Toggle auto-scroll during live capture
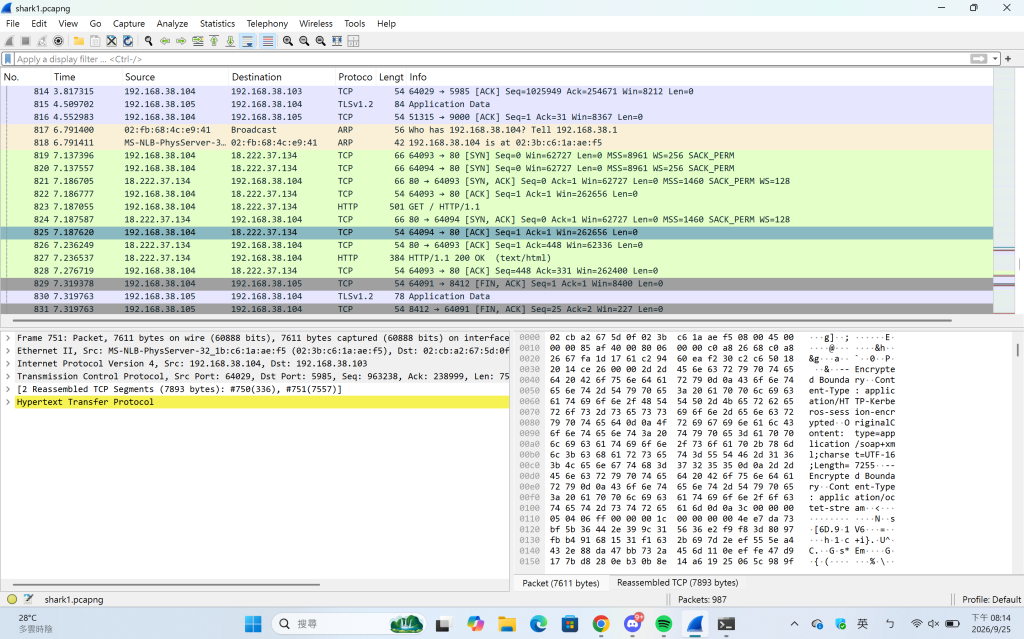This screenshot has width=1024, height=639. coord(248,41)
